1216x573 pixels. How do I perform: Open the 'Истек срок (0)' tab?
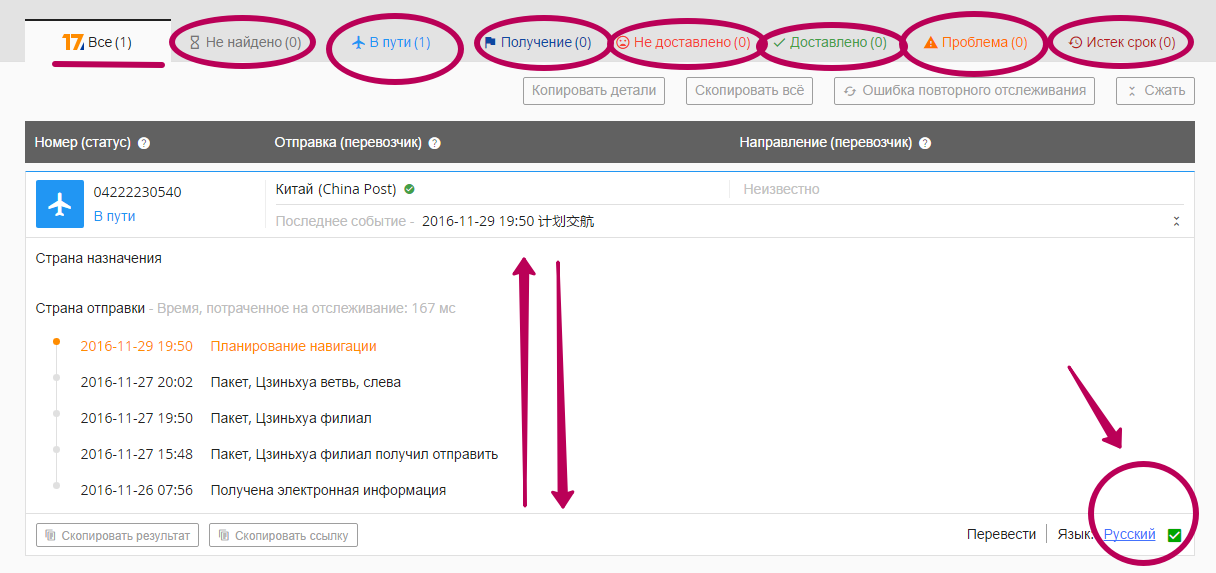pos(1121,42)
